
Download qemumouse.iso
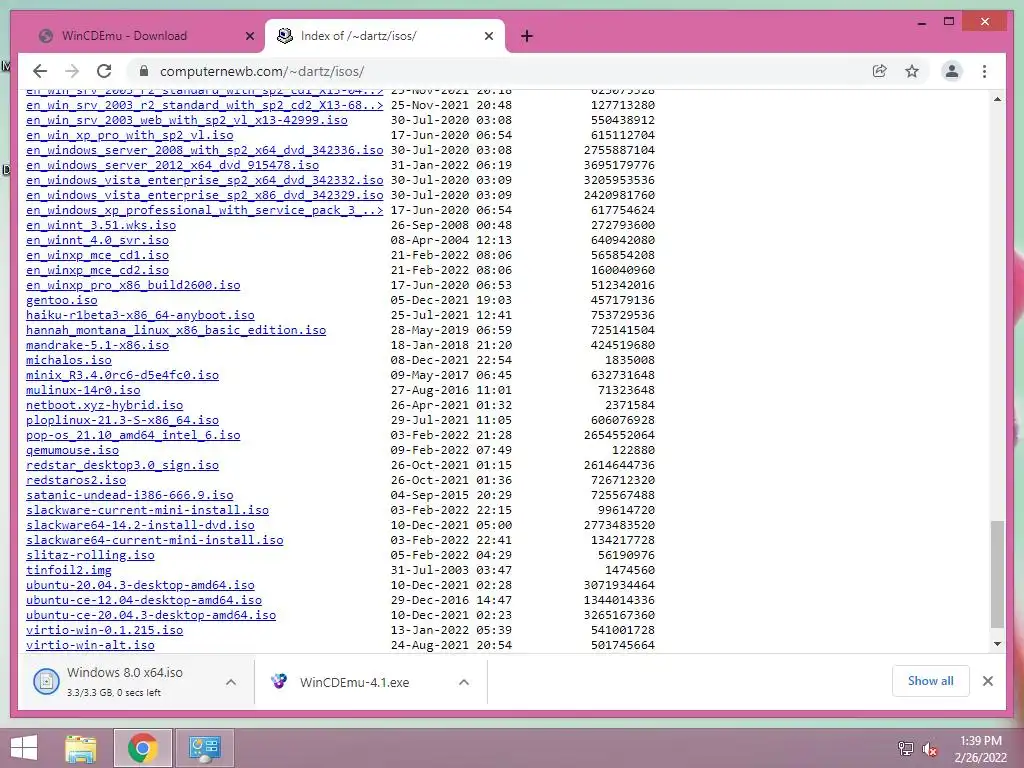click(x=72, y=451)
